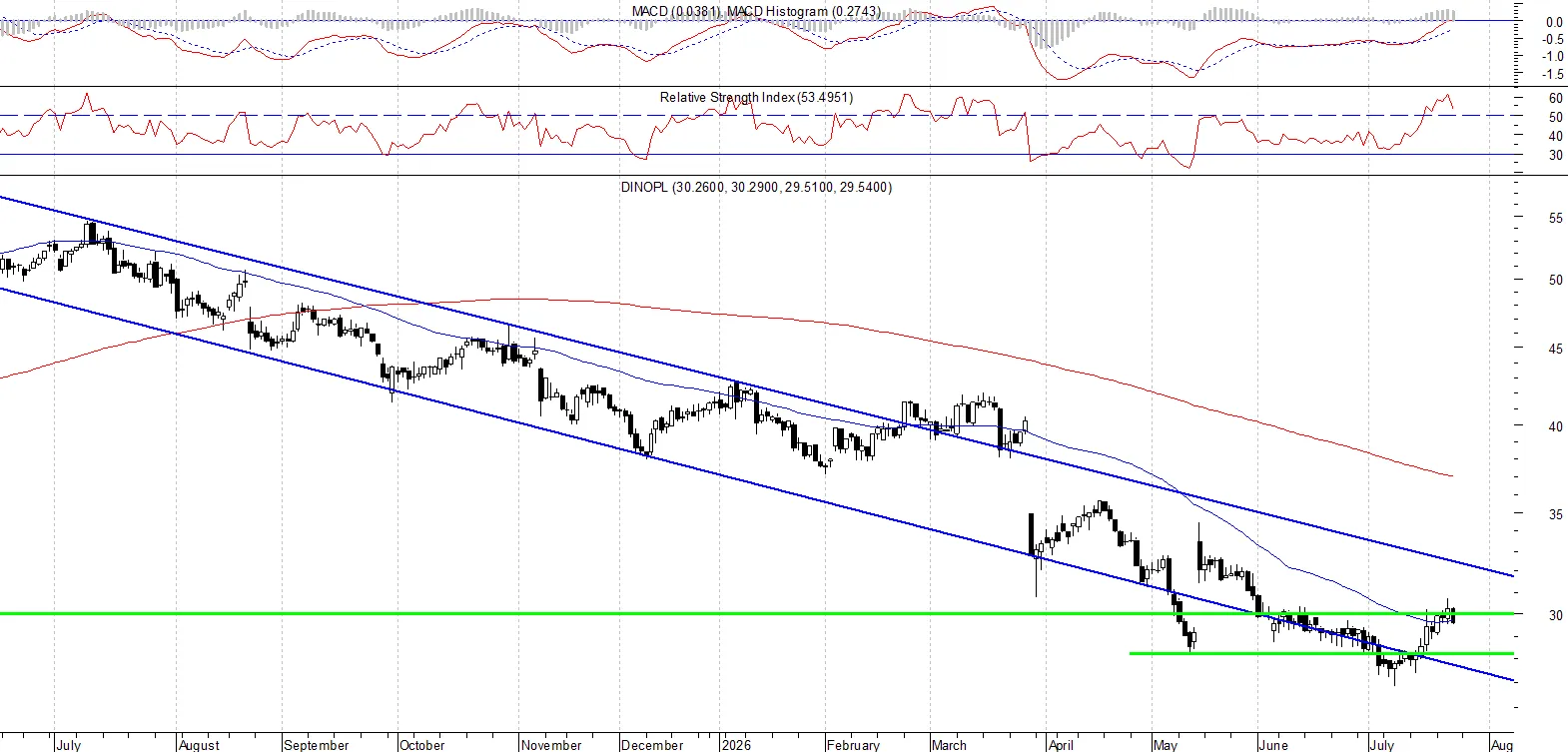Click the July label just before August
The width and height of the screenshot is (1568, 752).
click(x=69, y=745)
